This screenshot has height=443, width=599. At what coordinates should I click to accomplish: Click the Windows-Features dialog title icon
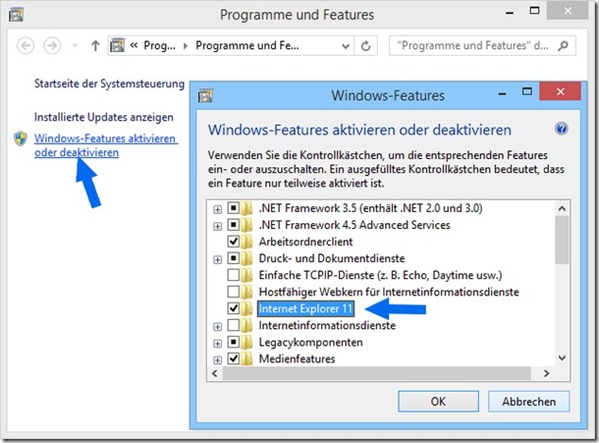(206, 95)
